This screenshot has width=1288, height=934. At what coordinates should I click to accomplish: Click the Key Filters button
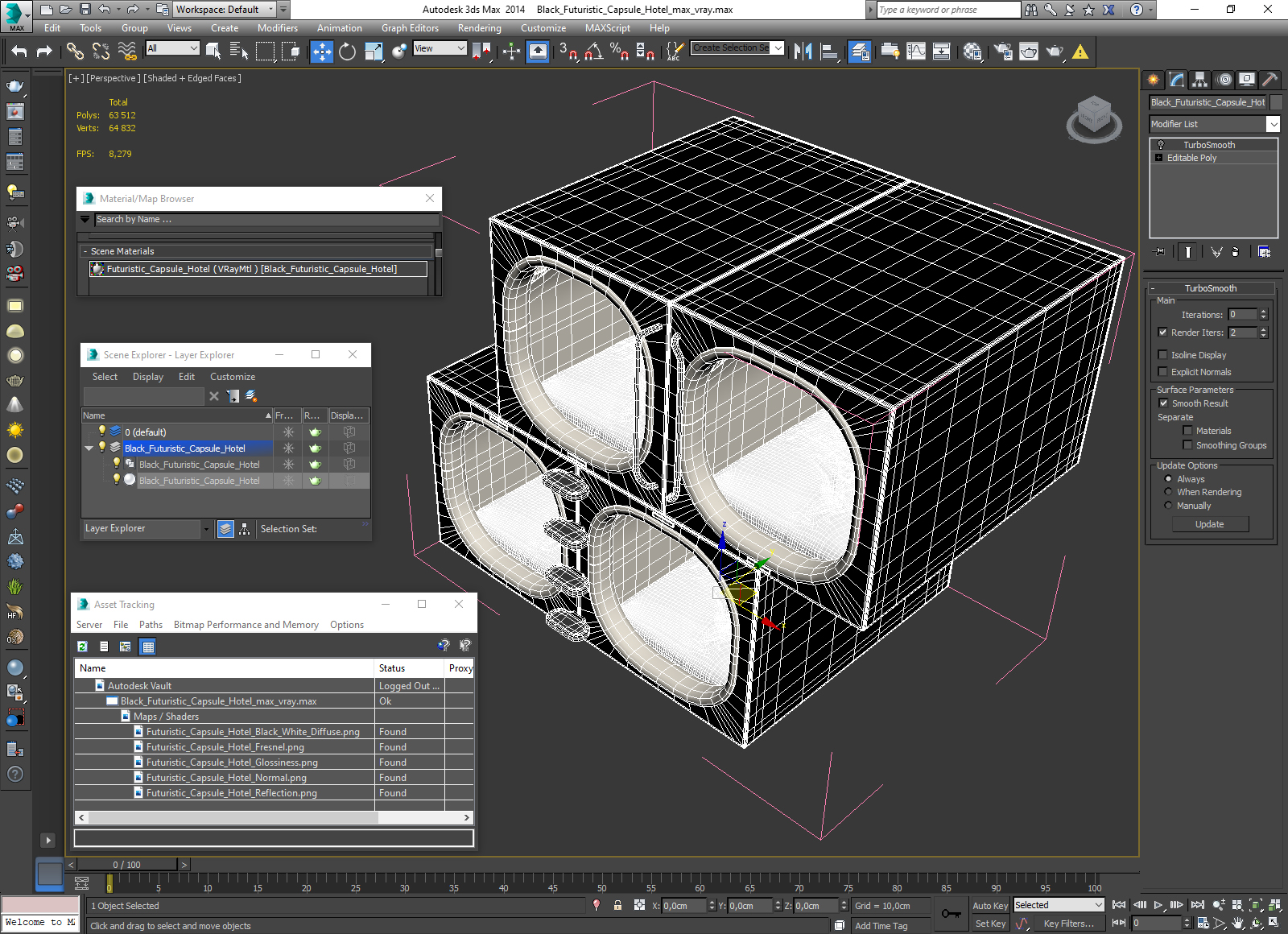(1068, 924)
